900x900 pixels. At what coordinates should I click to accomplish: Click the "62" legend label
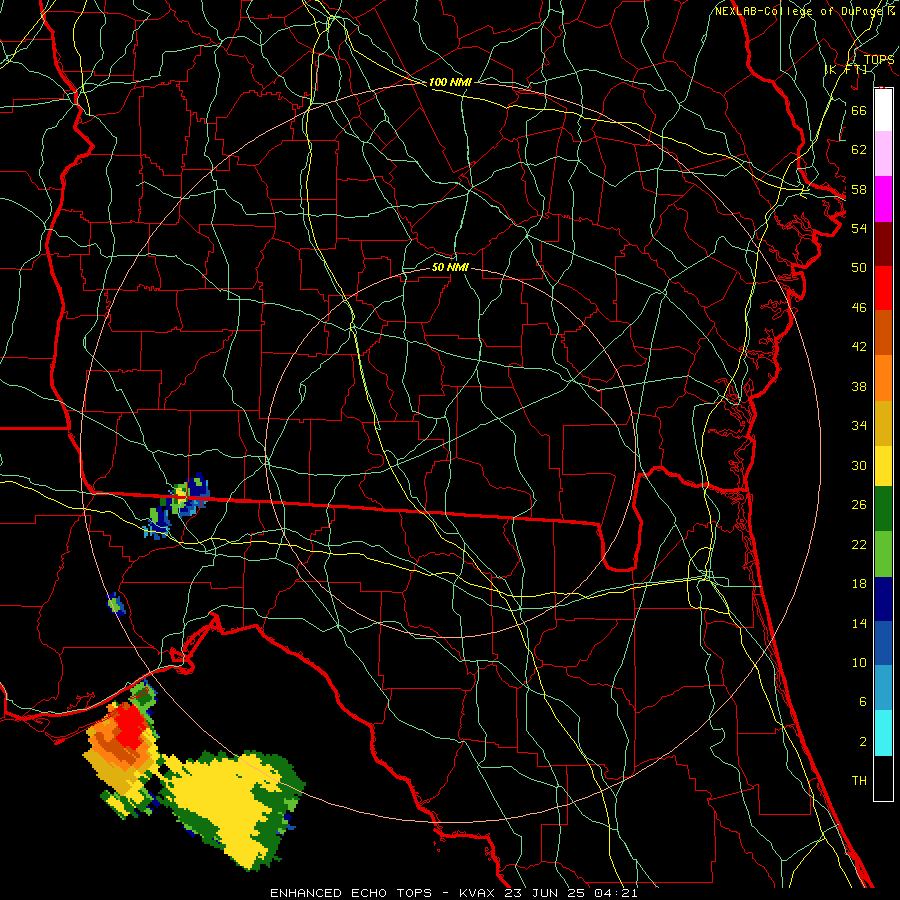(x=859, y=150)
